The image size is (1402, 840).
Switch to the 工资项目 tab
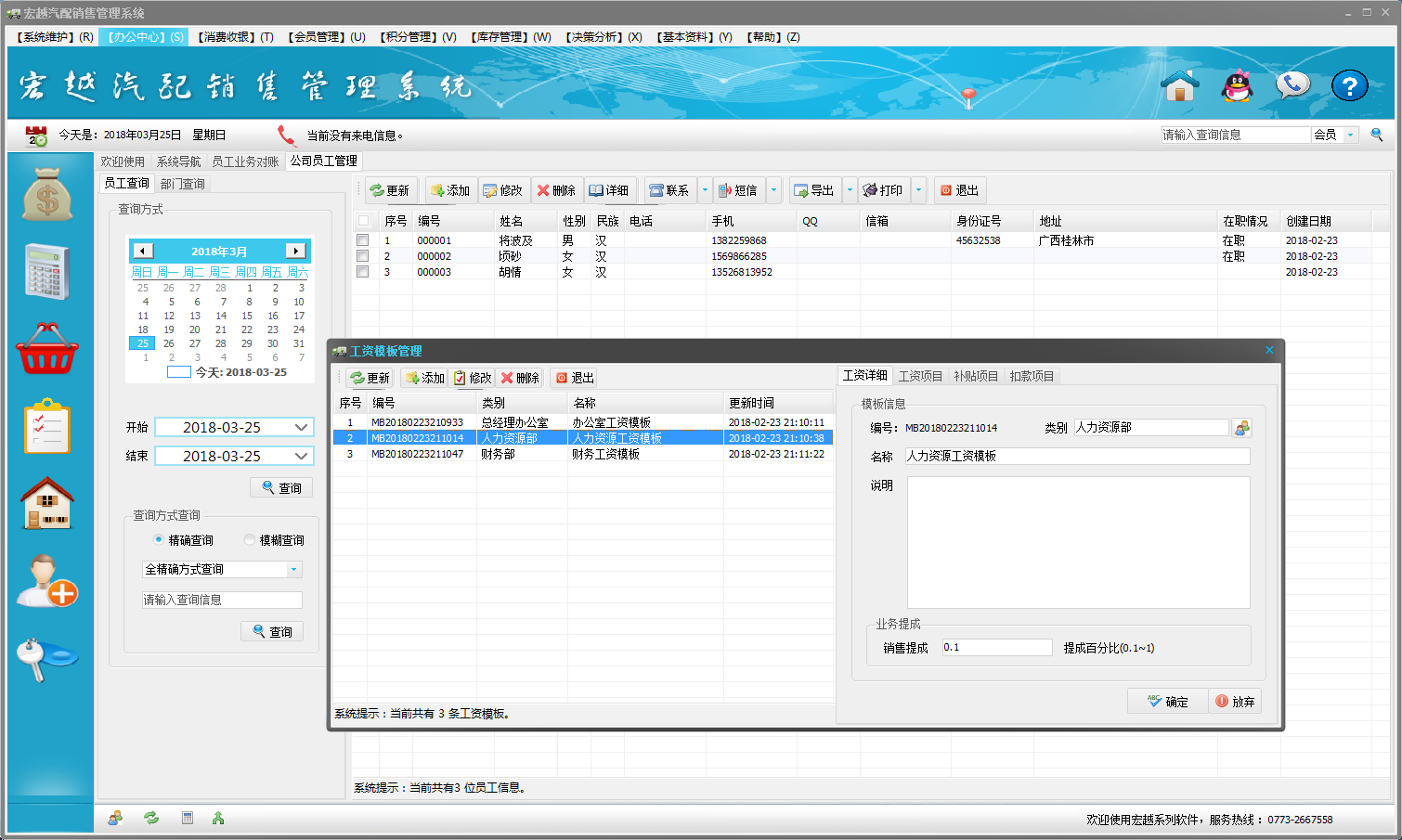click(x=920, y=376)
